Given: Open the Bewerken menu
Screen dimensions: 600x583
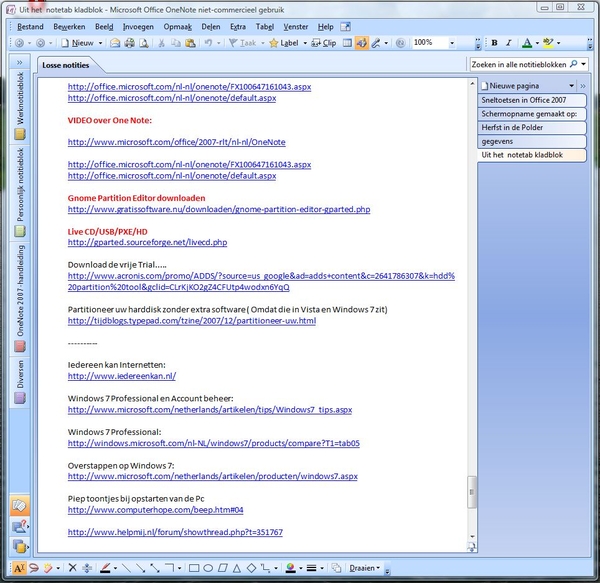Looking at the screenshot, I should coord(69,27).
